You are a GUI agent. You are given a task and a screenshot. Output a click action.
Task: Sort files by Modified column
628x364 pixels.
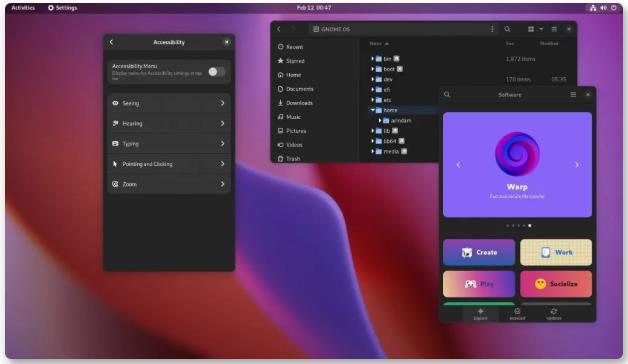[x=549, y=43]
